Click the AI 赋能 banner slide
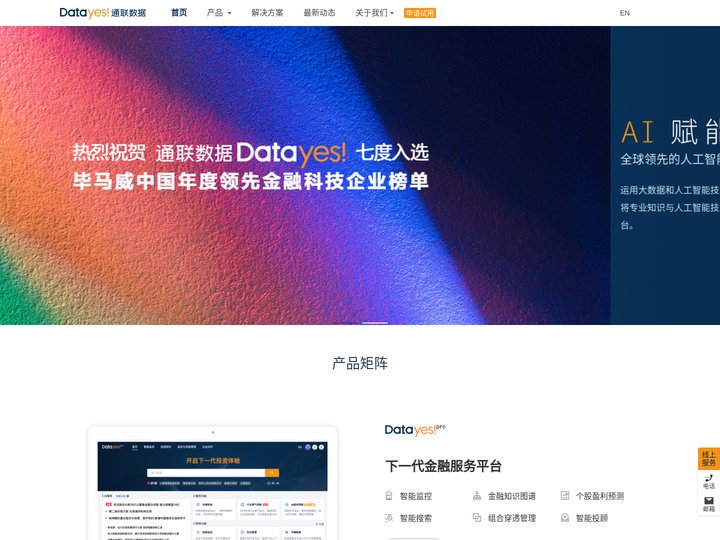This screenshot has height=540, width=720. (665, 175)
